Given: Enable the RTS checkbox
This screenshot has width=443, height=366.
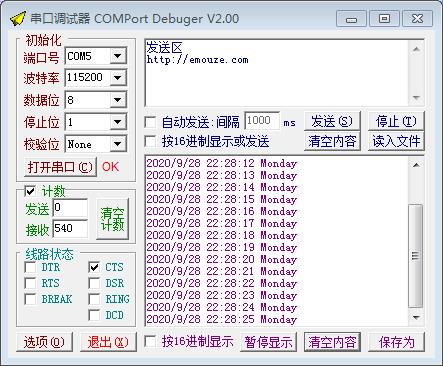Looking at the screenshot, I should pyautogui.click(x=30, y=283).
